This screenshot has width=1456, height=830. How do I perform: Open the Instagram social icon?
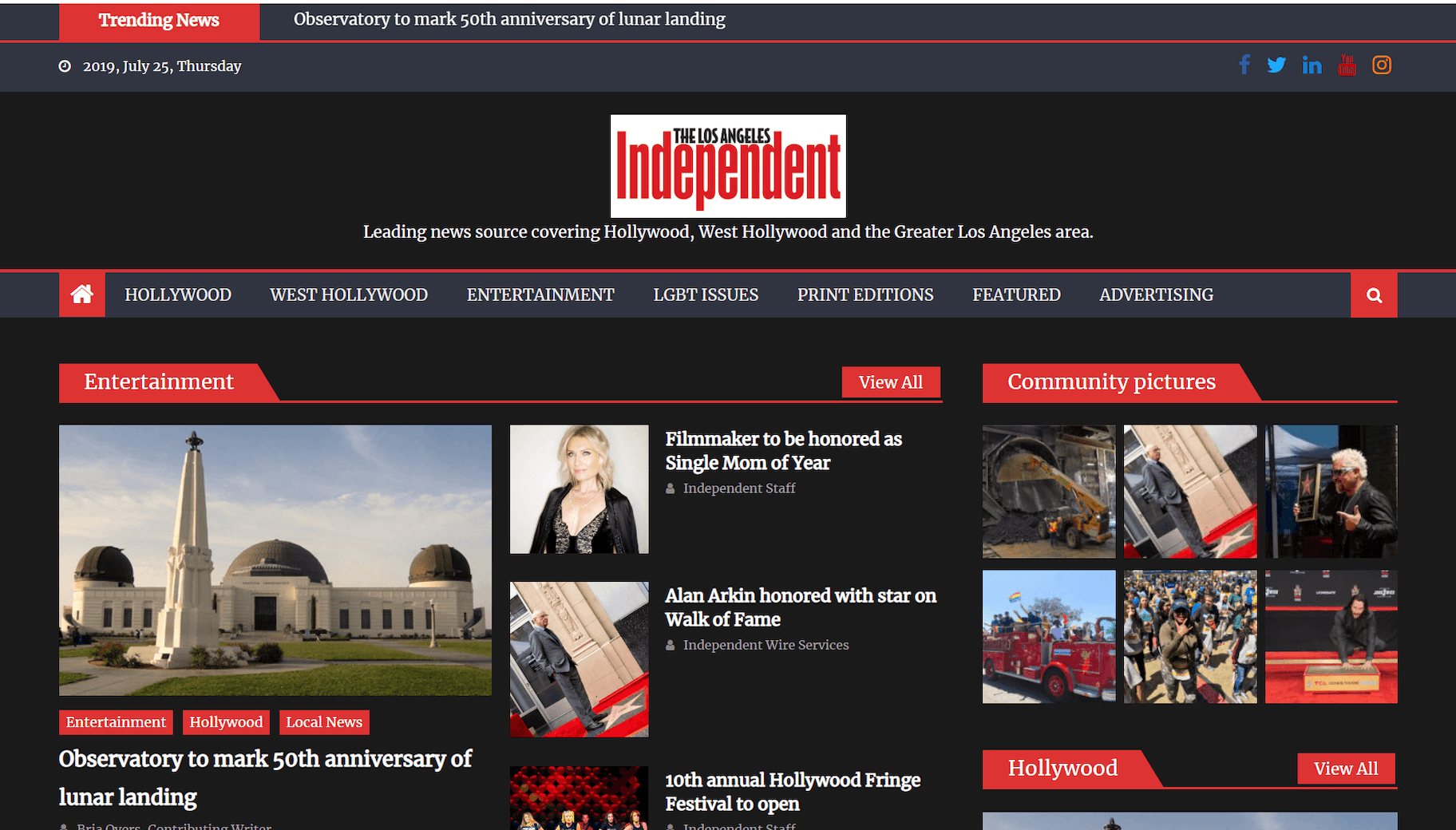(x=1382, y=65)
